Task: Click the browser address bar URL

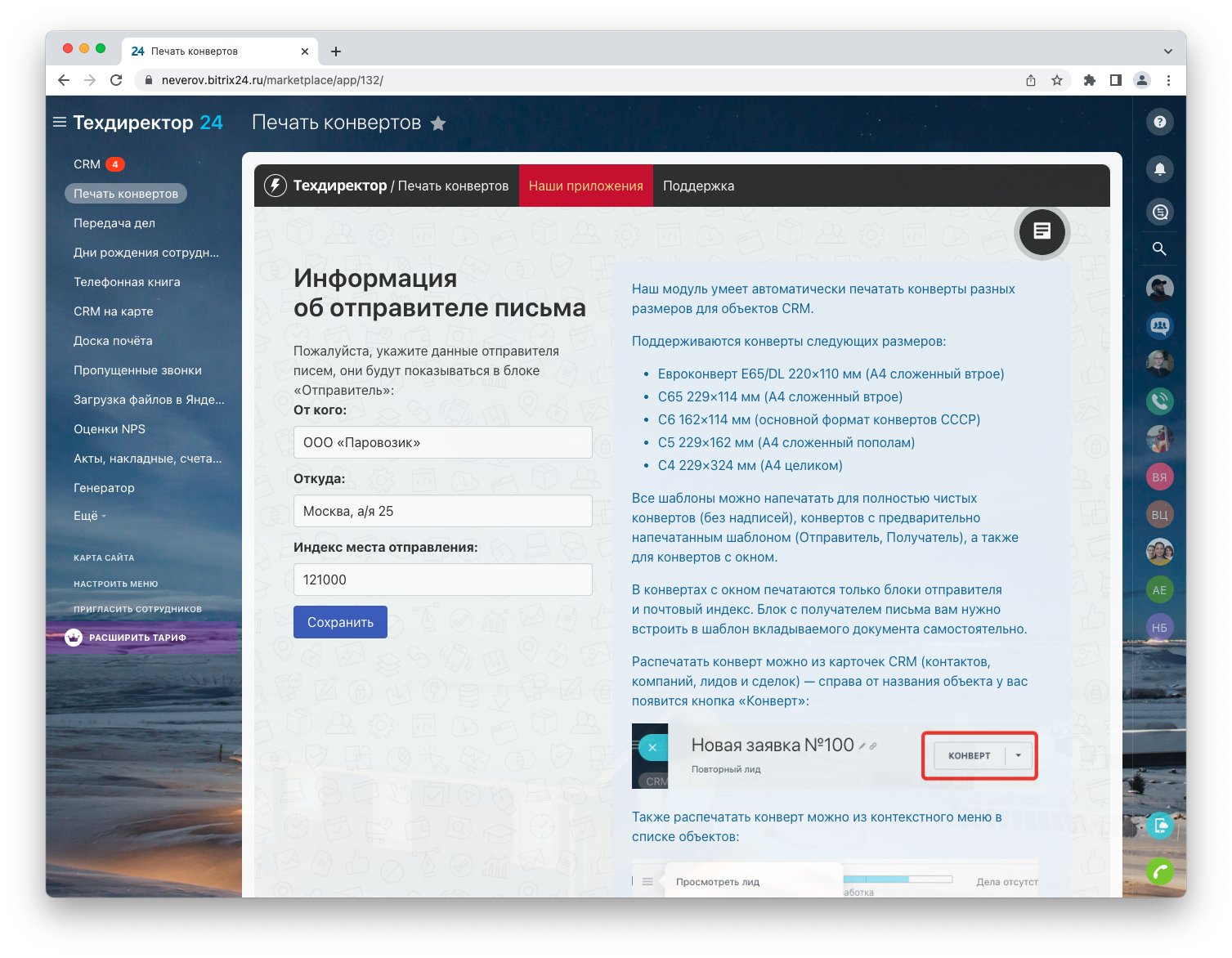Action: click(x=272, y=80)
